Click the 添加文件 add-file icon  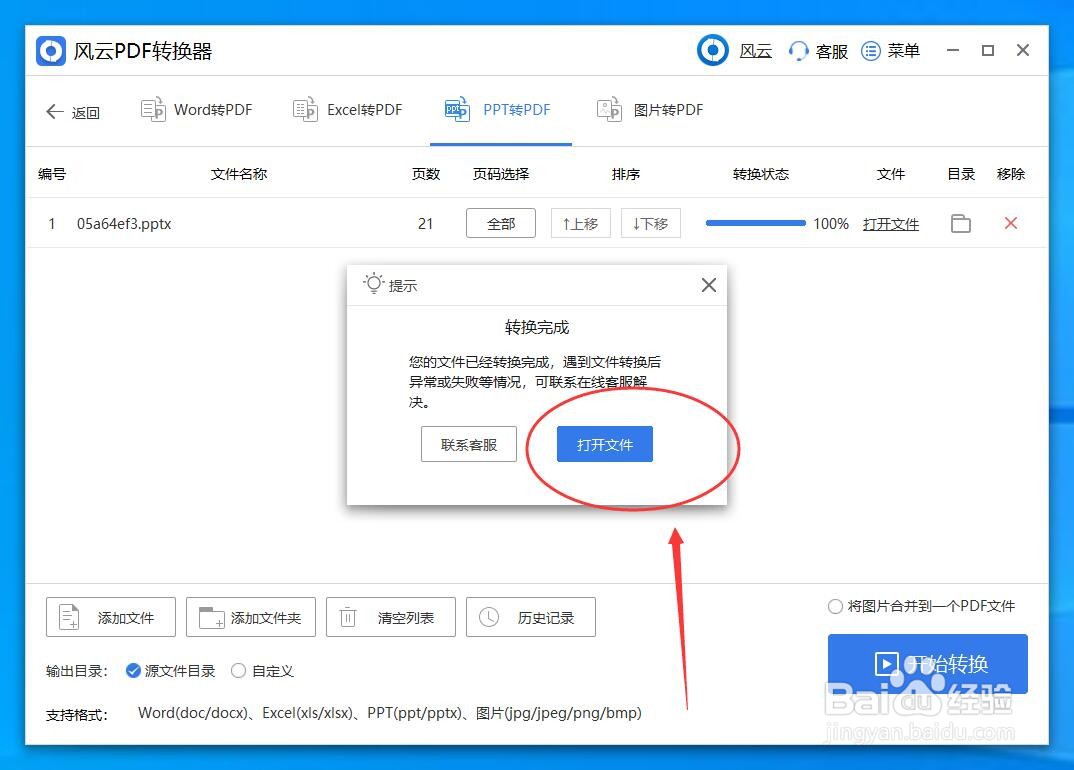67,617
